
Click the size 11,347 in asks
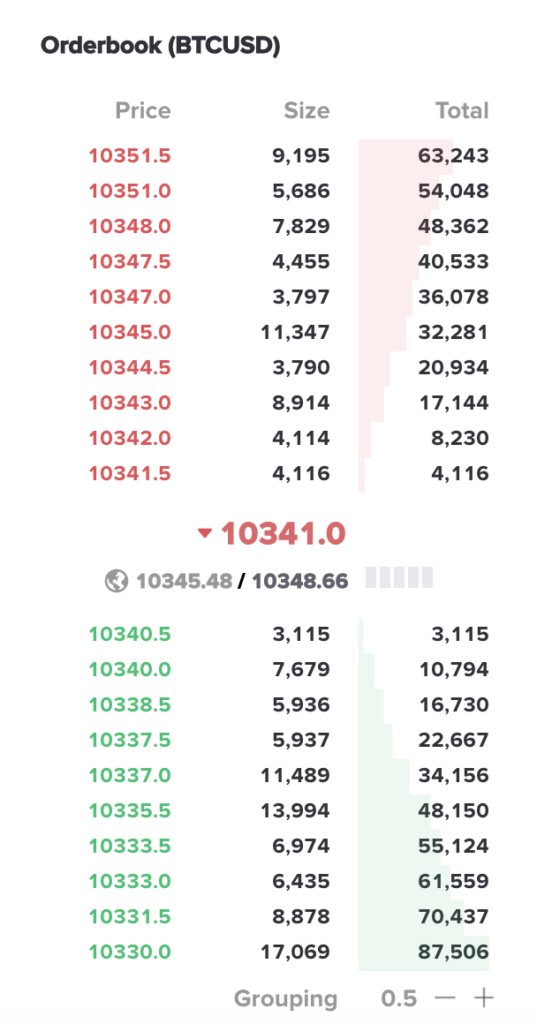point(295,332)
